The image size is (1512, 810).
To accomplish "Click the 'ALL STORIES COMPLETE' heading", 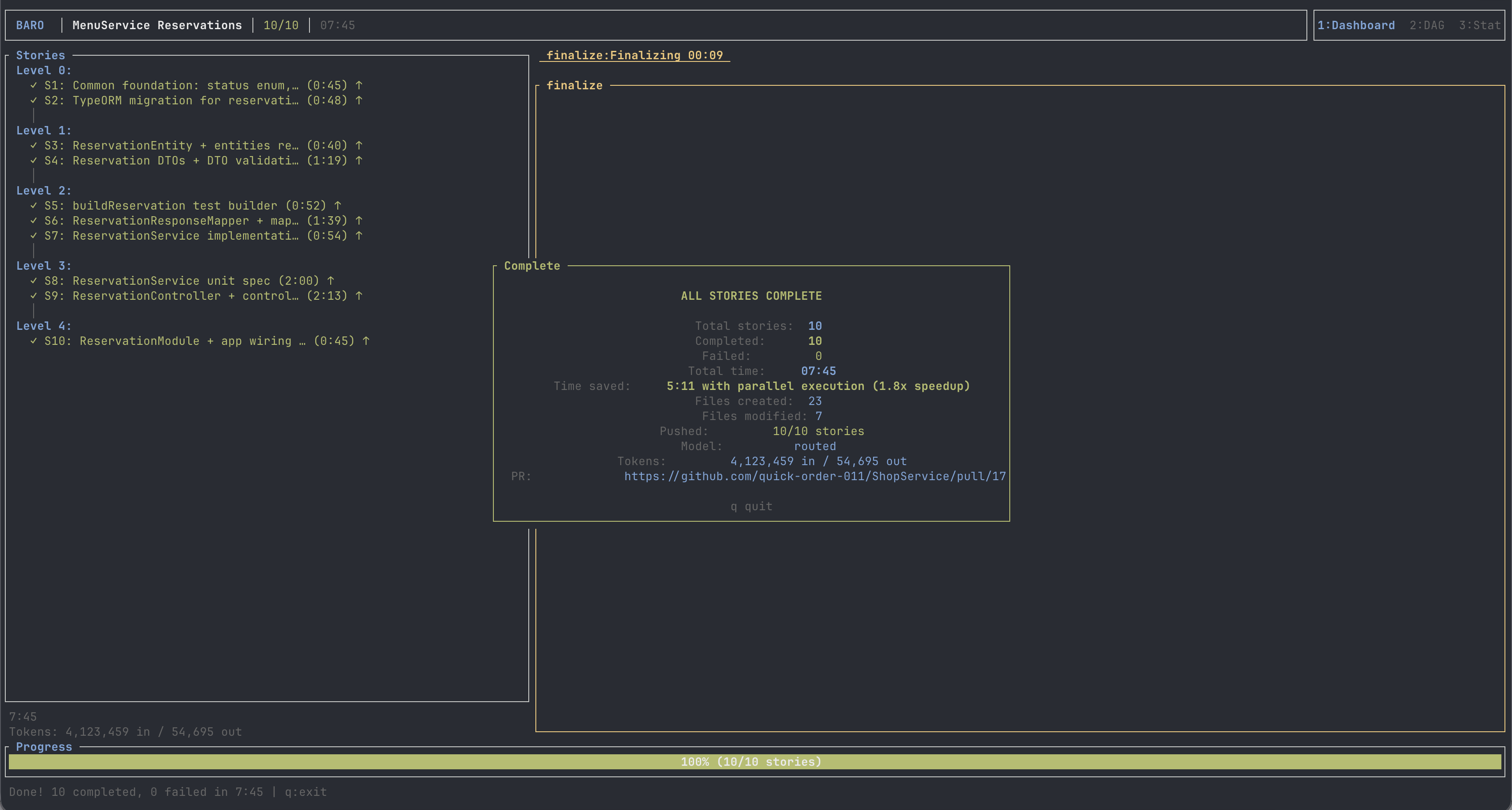I will (751, 296).
